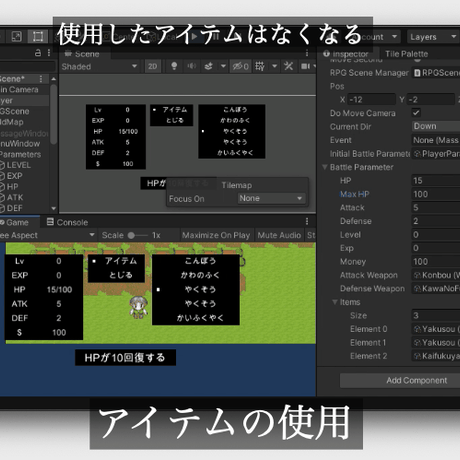This screenshot has height=460, width=460.
Task: Click the Attack Weapon Konbou field
Action: coord(436,275)
